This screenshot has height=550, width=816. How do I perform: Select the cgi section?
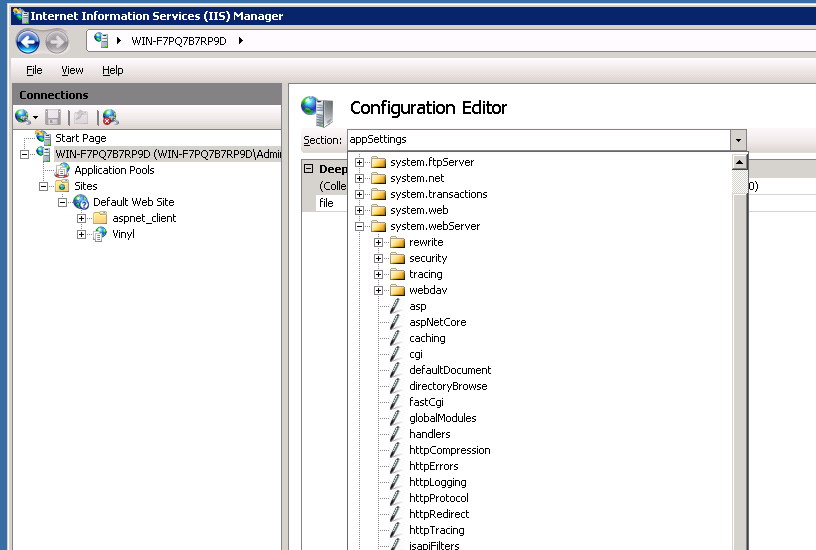[x=416, y=354]
